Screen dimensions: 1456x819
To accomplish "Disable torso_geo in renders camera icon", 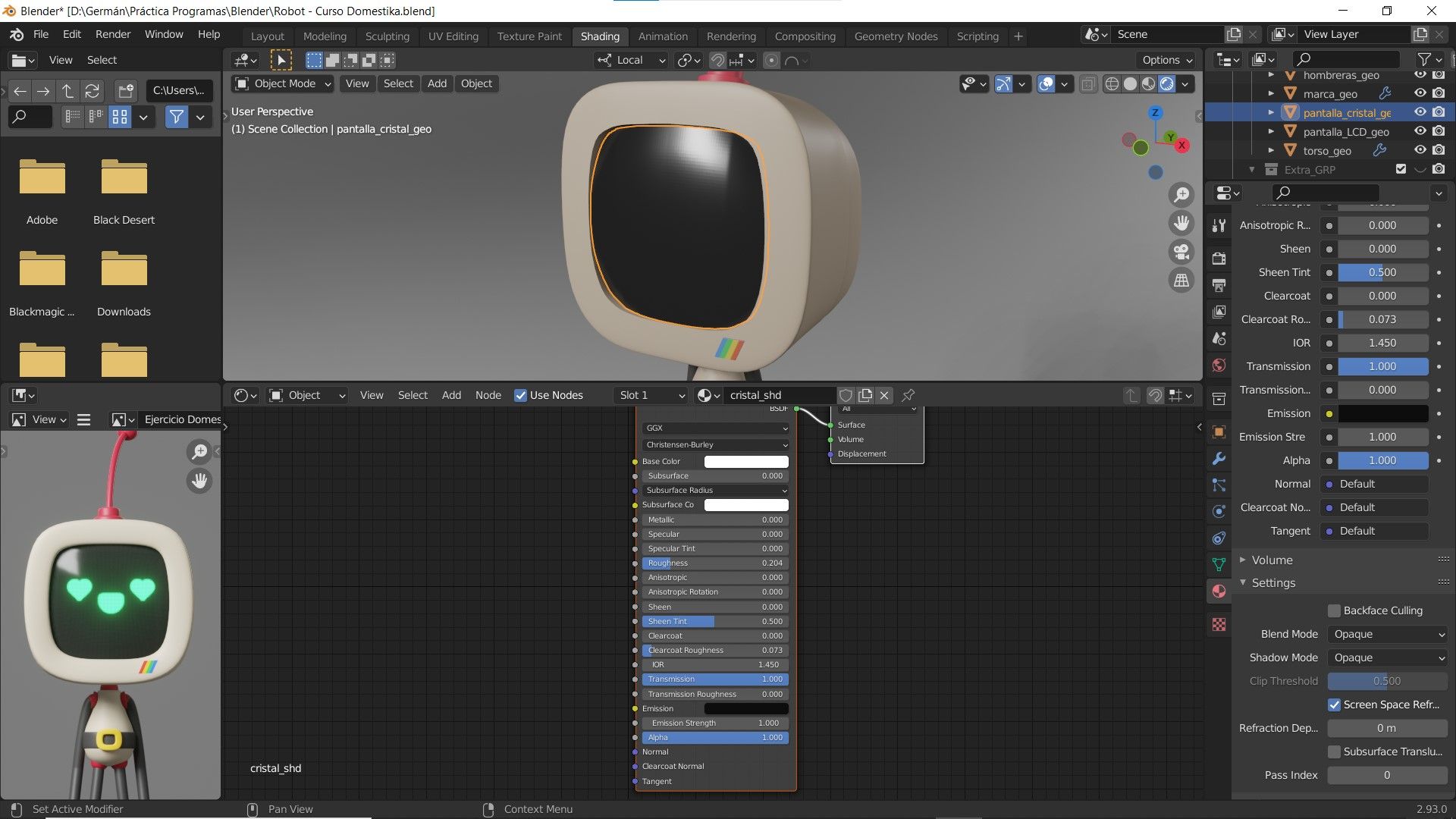I will pos(1439,150).
